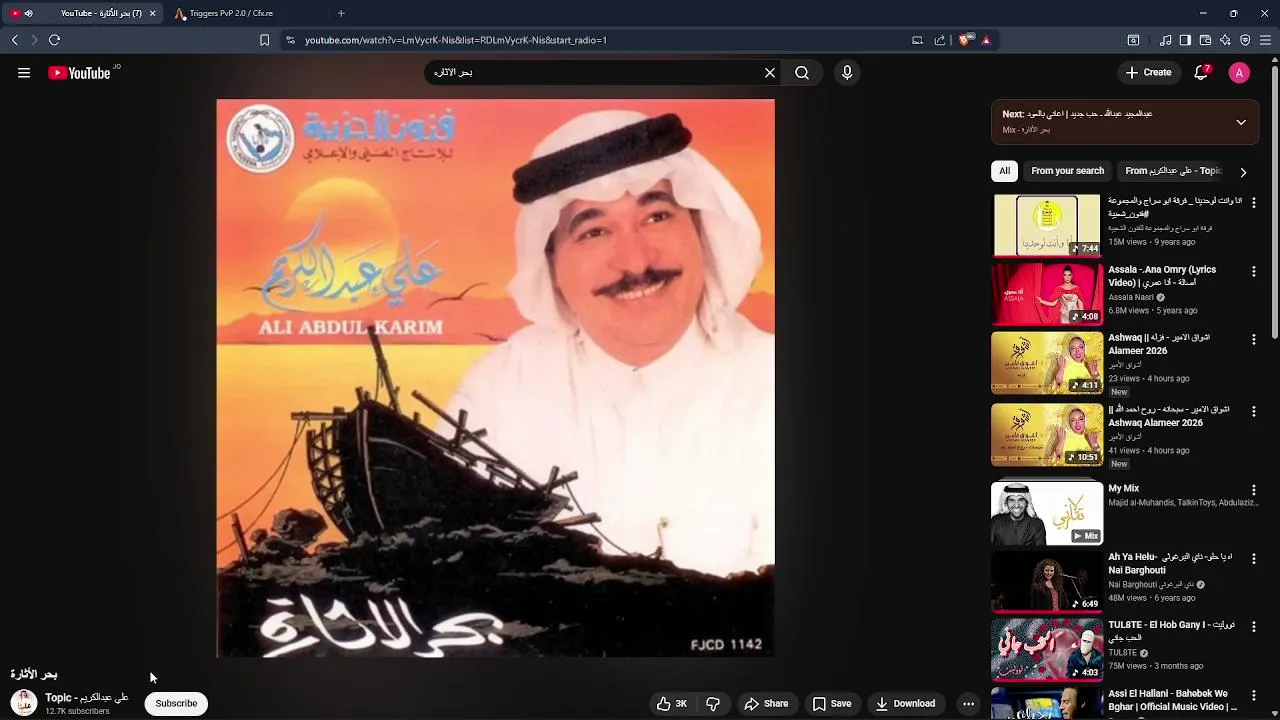Viewport: 1280px width, 720px height.
Task: Open options for the 23 views Ashwaq video
Action: pyautogui.click(x=1253, y=339)
